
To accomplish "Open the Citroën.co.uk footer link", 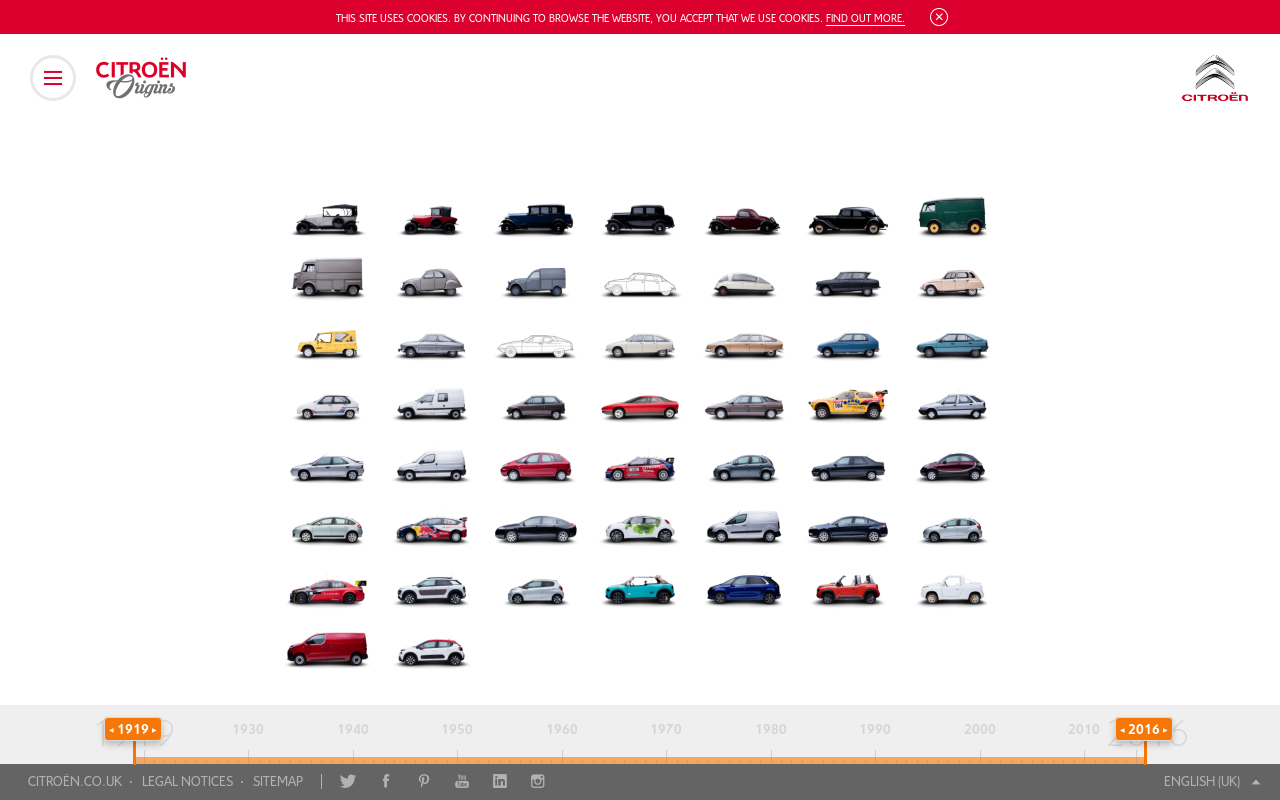I will [x=75, y=781].
